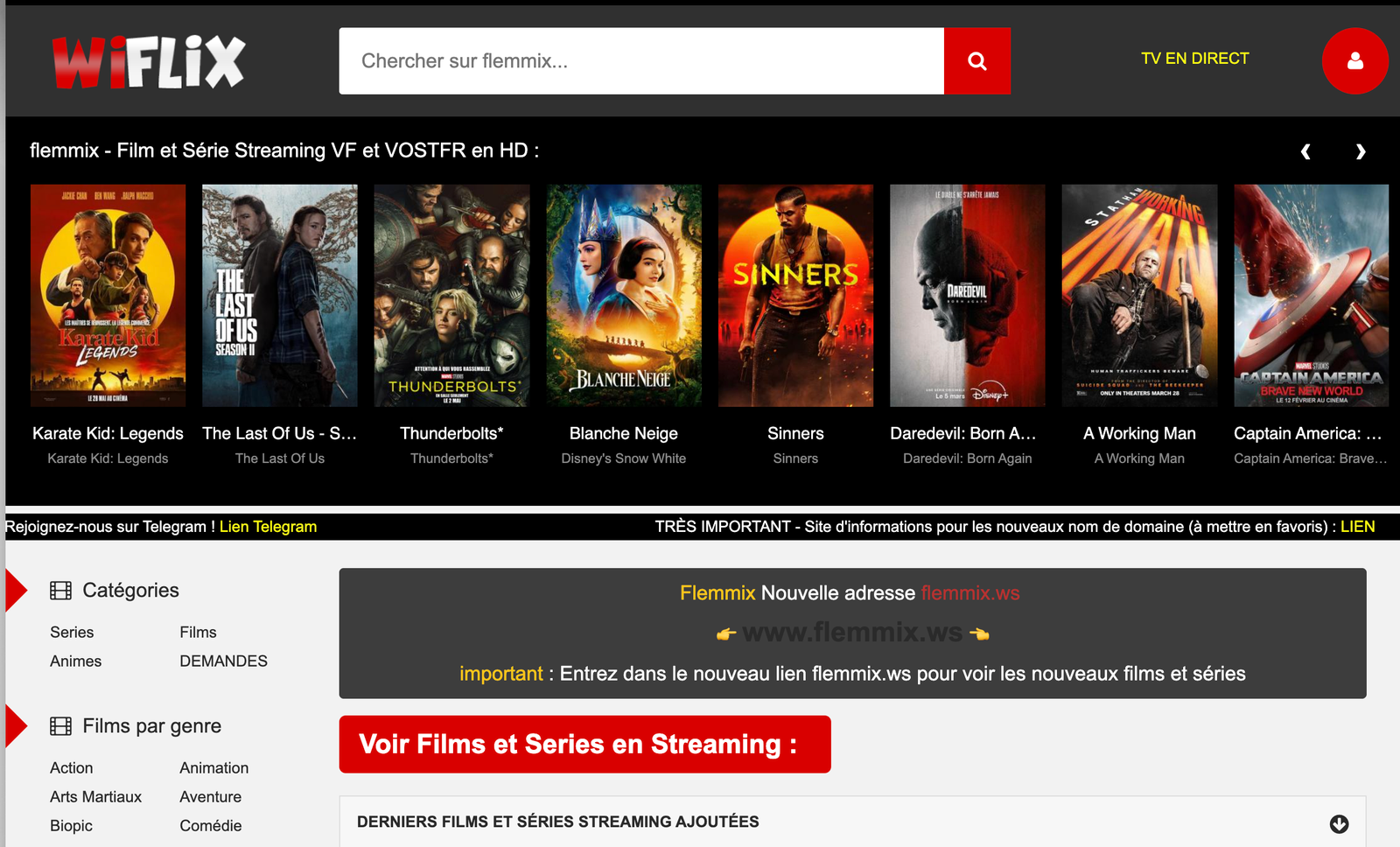Open the Karate Kid: Legends poster
Screen dimensions: 1400x847
point(108,295)
